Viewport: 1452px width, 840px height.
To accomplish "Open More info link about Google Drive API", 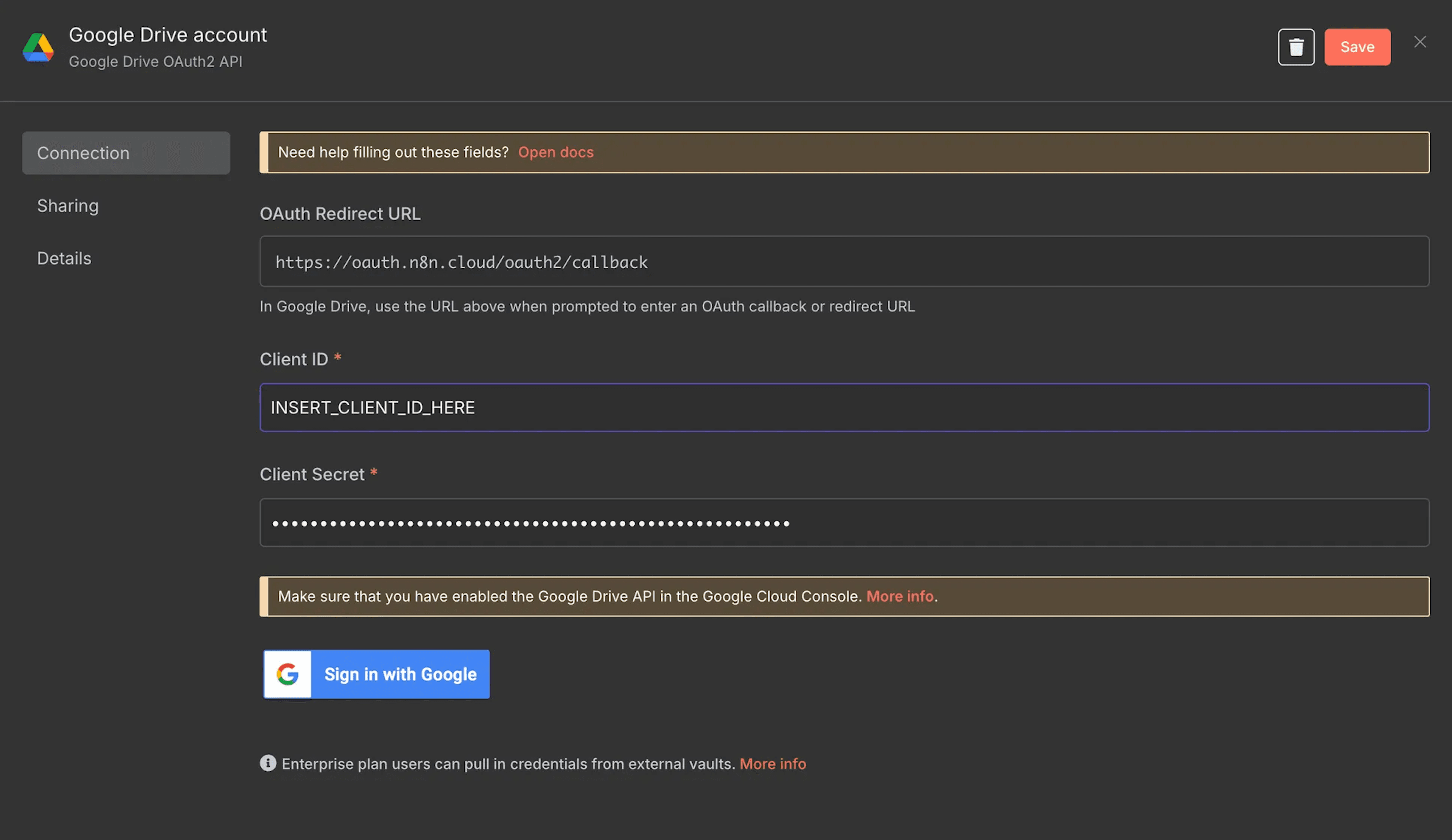I will click(x=900, y=596).
